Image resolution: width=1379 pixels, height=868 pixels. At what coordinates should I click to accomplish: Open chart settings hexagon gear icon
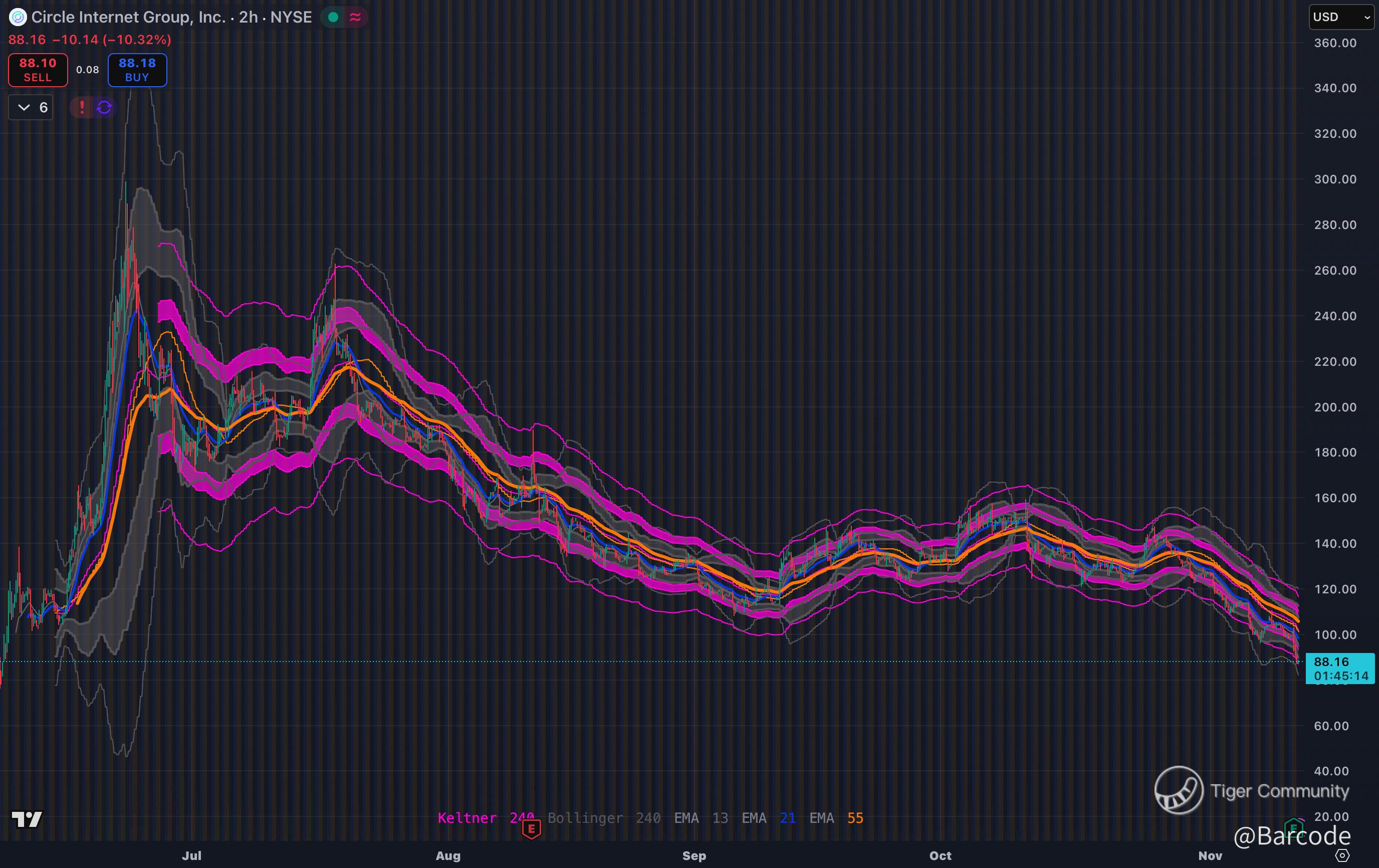click(1342, 855)
